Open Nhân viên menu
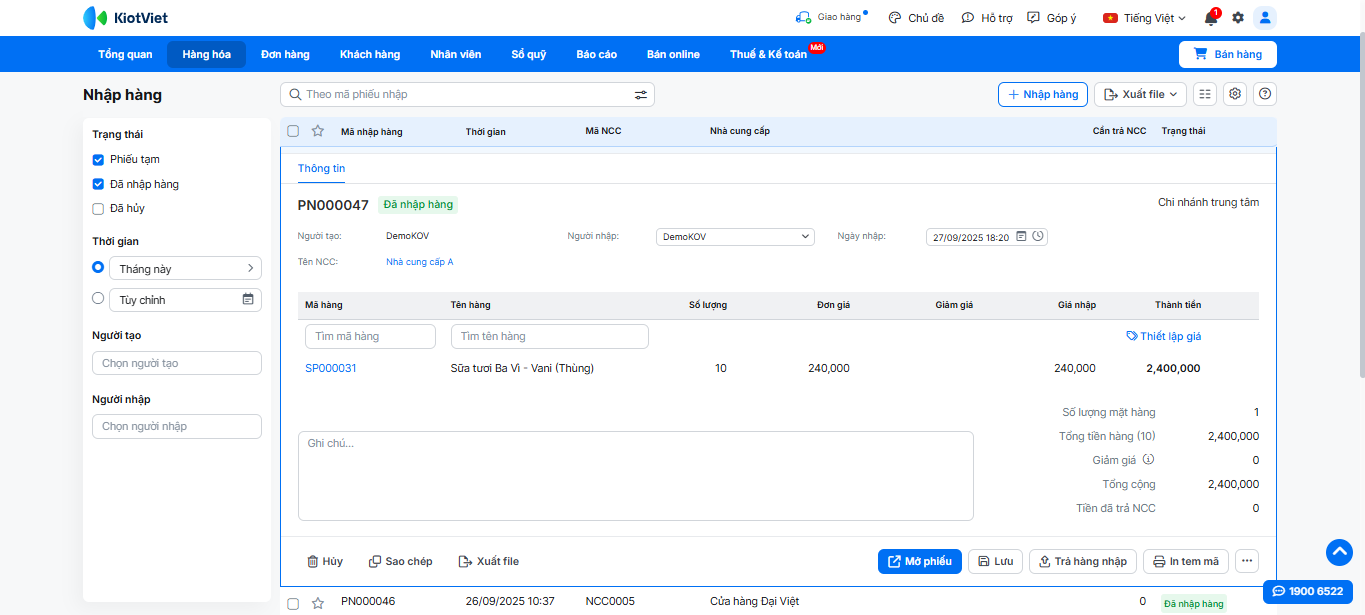The image size is (1365, 615). point(456,54)
